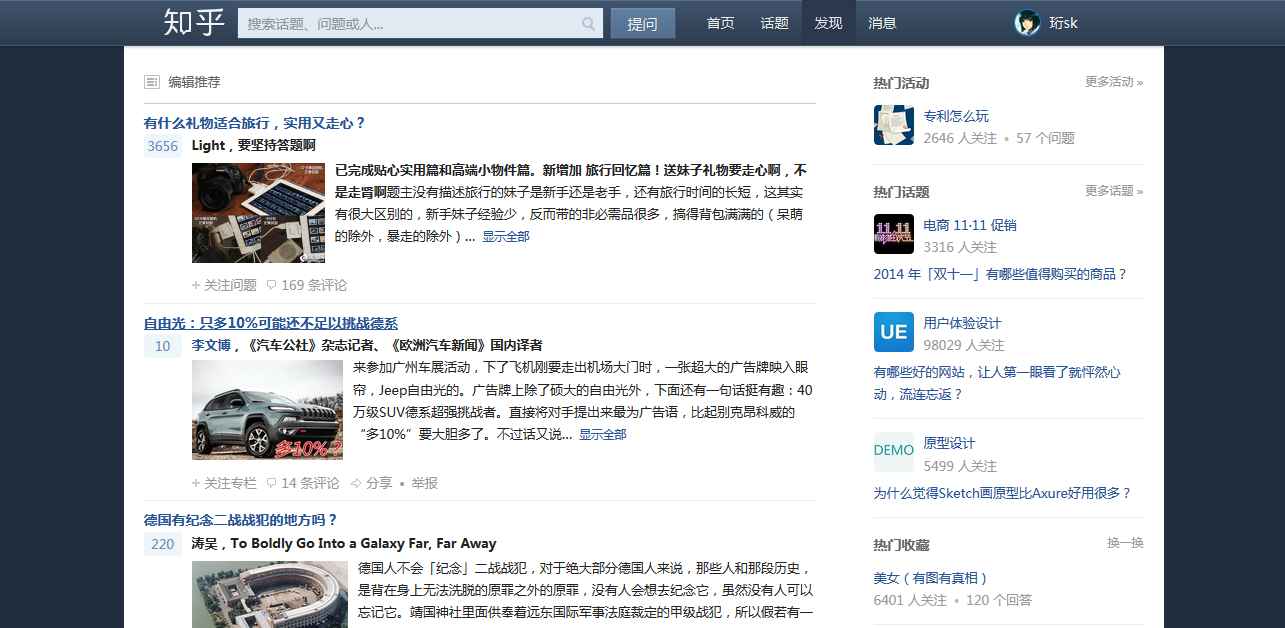The width and height of the screenshot is (1285, 628).
Task: Click the 热门话题 heading
Action: 901,192
